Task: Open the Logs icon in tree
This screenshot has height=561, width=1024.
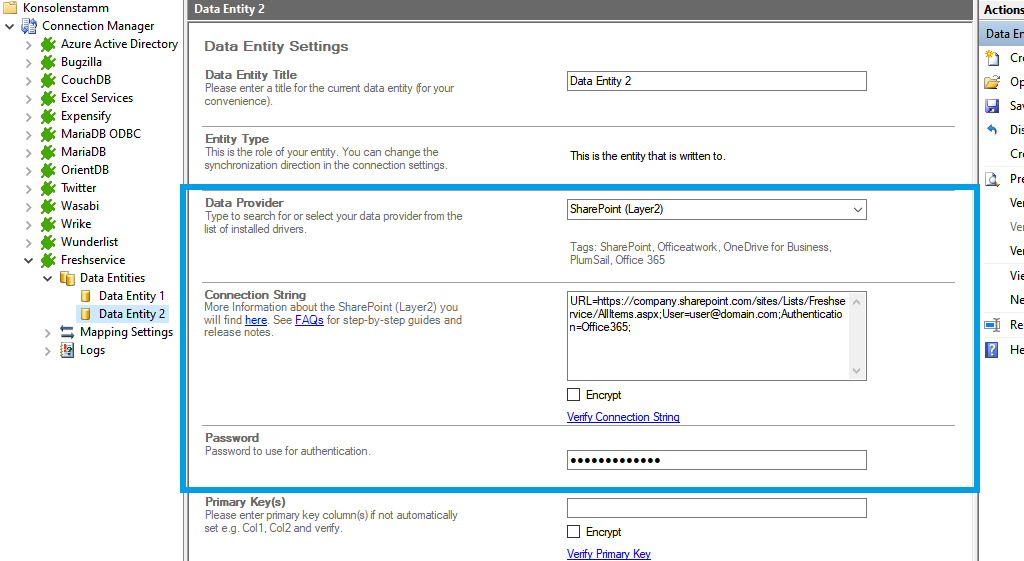Action: pos(67,350)
